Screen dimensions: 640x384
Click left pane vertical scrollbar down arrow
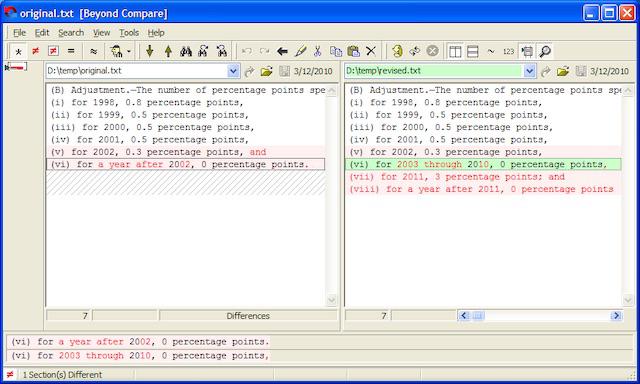click(332, 300)
